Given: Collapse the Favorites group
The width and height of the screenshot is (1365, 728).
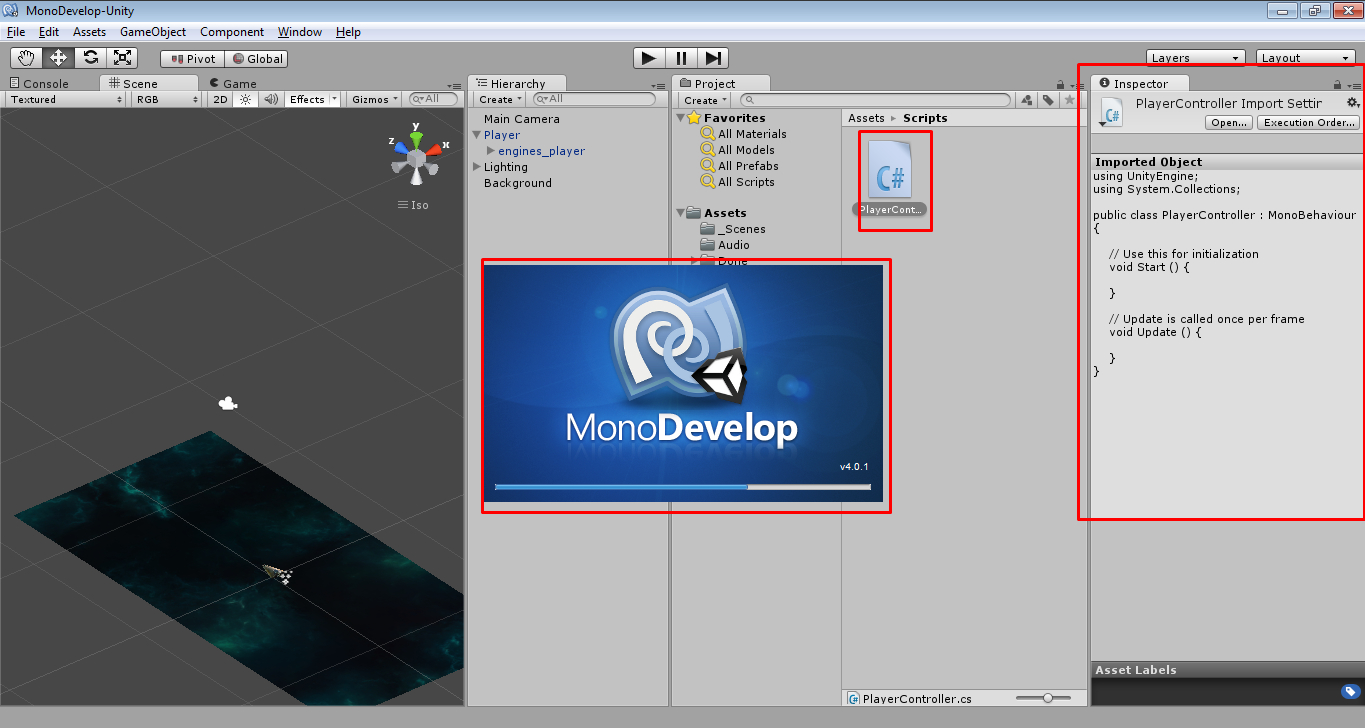Looking at the screenshot, I should (x=681, y=118).
